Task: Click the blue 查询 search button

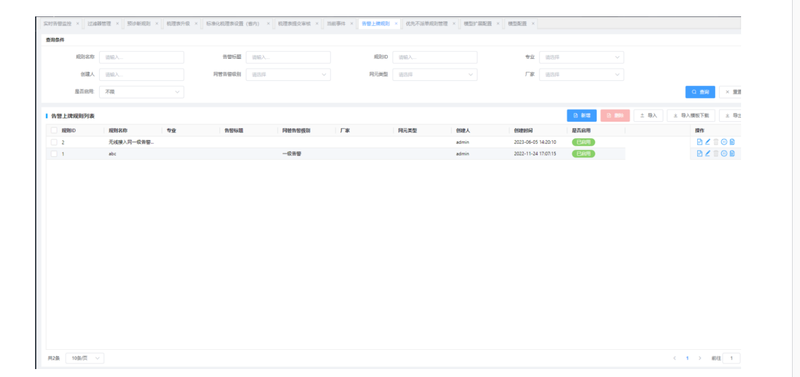Action: [700, 92]
